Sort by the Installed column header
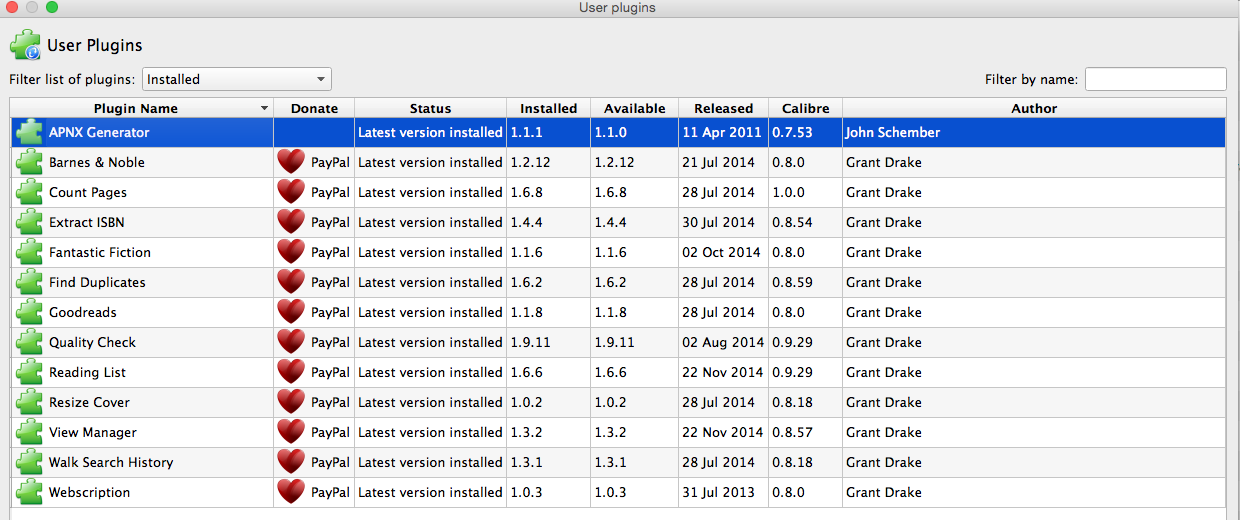Image resolution: width=1240 pixels, height=520 pixels. point(548,108)
